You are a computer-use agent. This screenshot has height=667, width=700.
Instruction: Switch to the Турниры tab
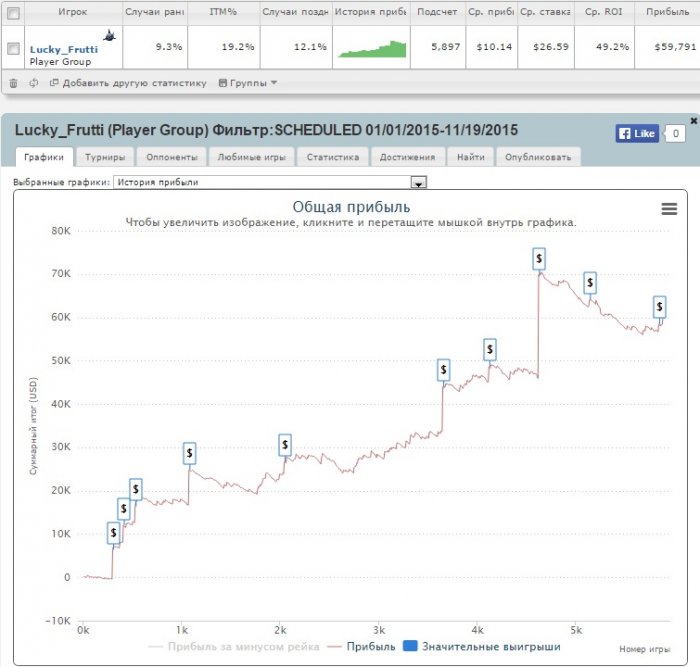point(105,157)
